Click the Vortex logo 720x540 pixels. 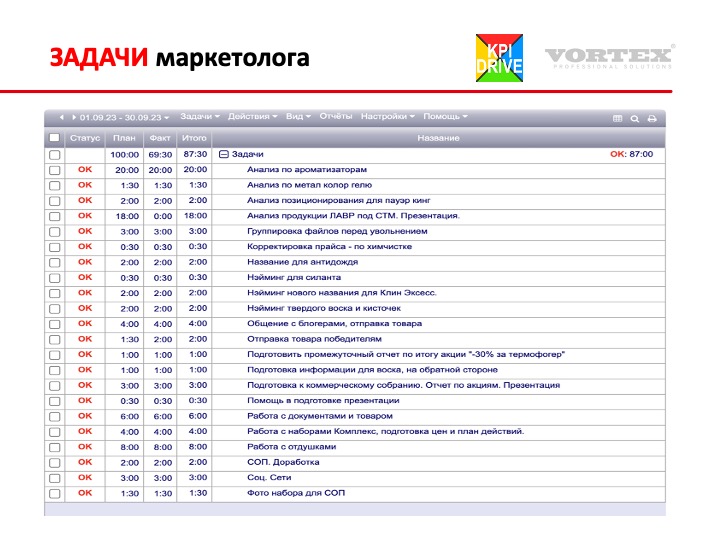[x=610, y=57]
